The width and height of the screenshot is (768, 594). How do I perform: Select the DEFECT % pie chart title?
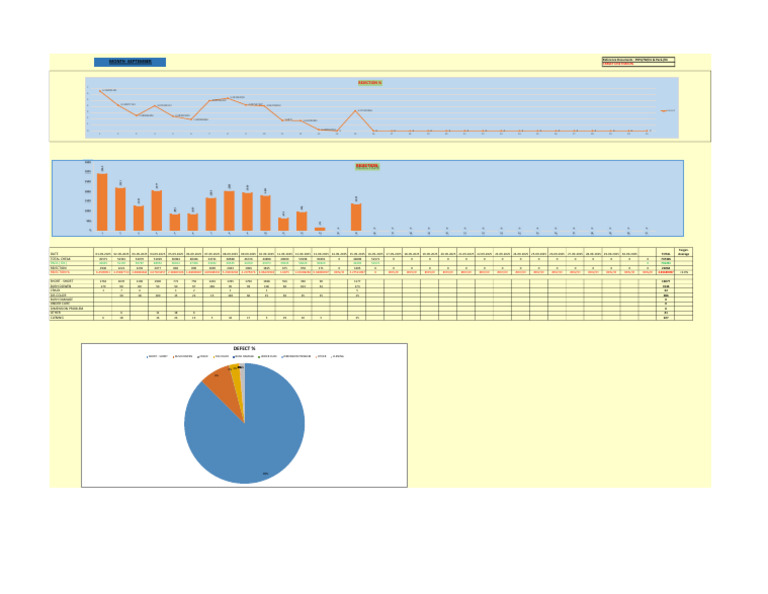244,349
